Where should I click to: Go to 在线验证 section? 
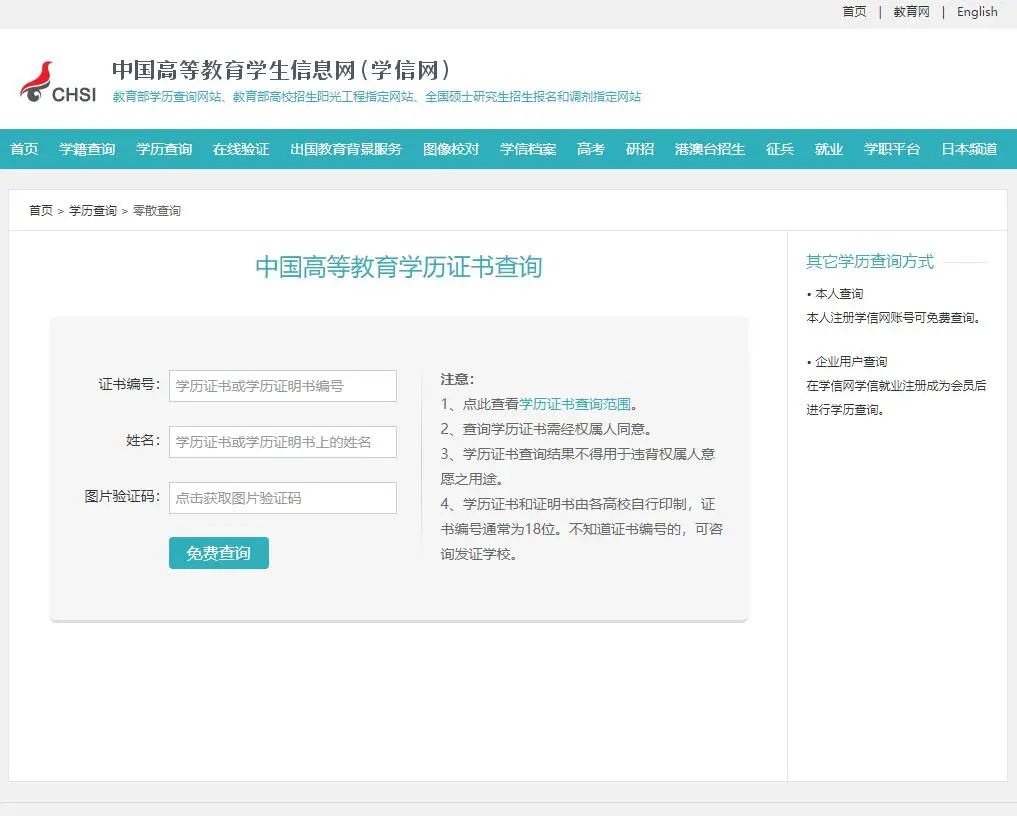coord(241,149)
